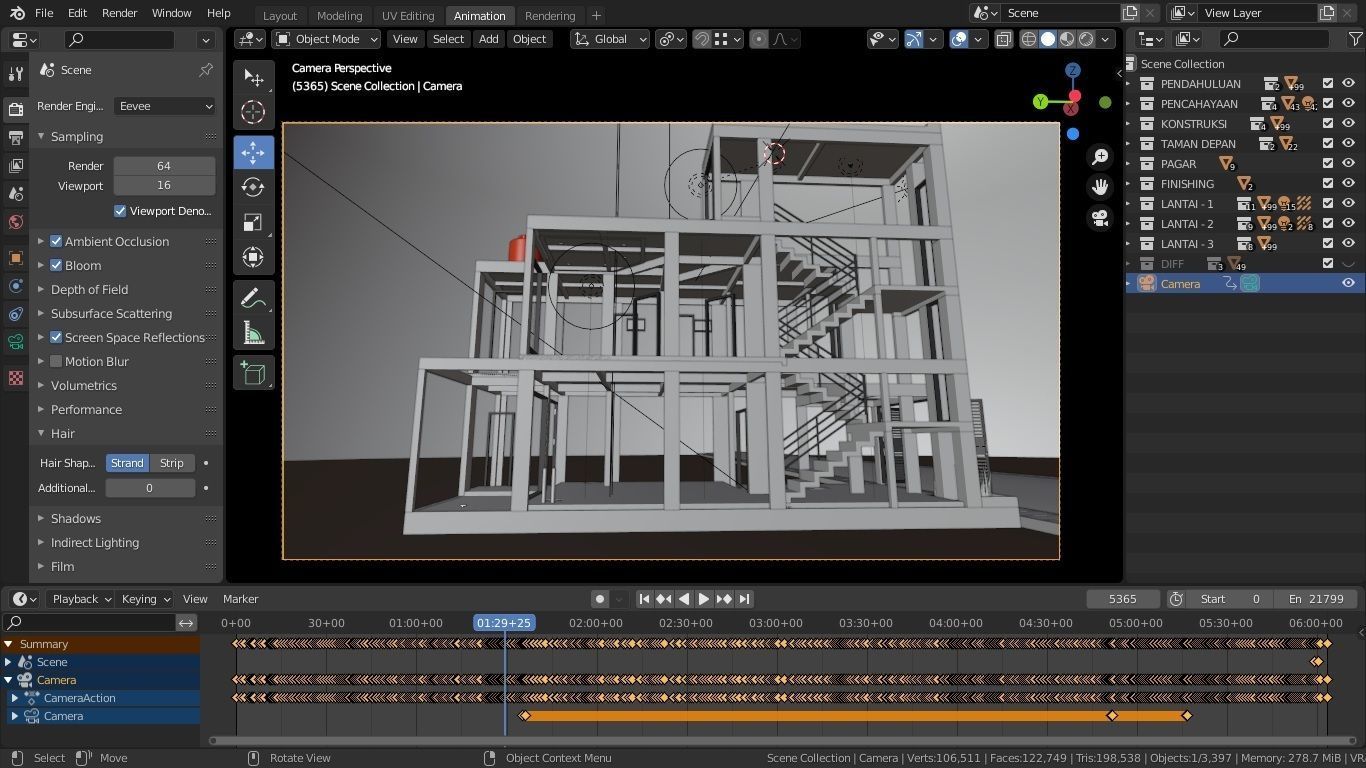
Task: Open the Playback dropdown
Action: pyautogui.click(x=82, y=599)
